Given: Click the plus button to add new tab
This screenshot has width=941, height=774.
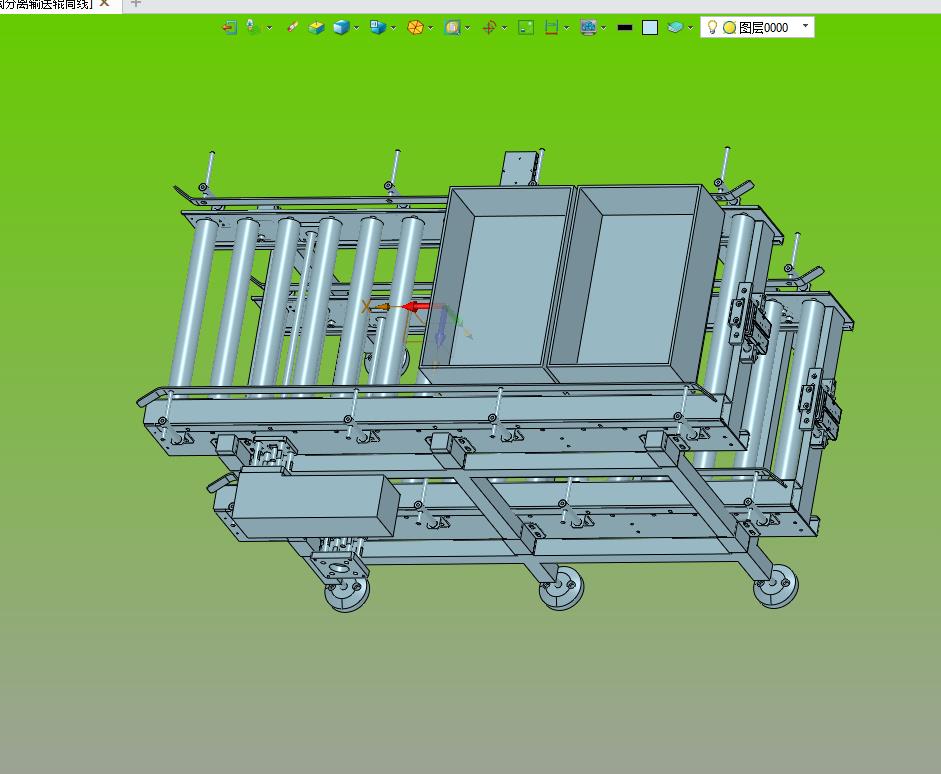Looking at the screenshot, I should click(136, 4).
